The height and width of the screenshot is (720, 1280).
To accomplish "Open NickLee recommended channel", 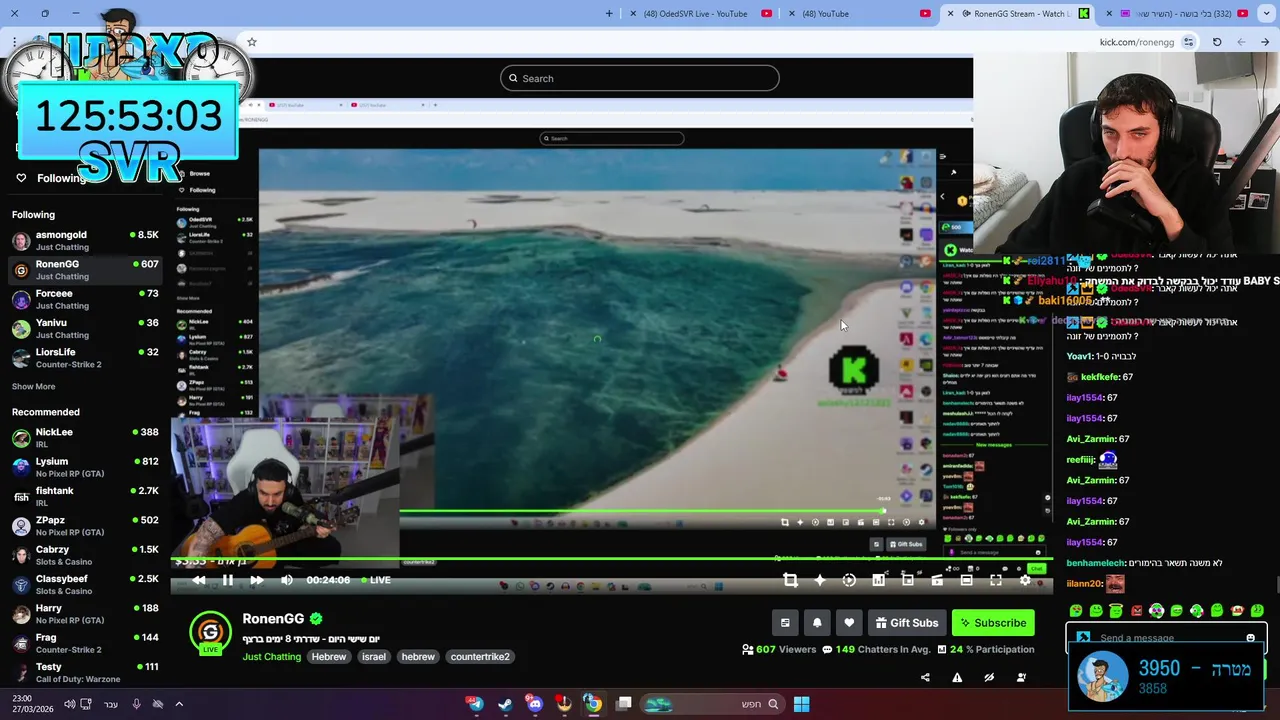I will click(x=85, y=438).
